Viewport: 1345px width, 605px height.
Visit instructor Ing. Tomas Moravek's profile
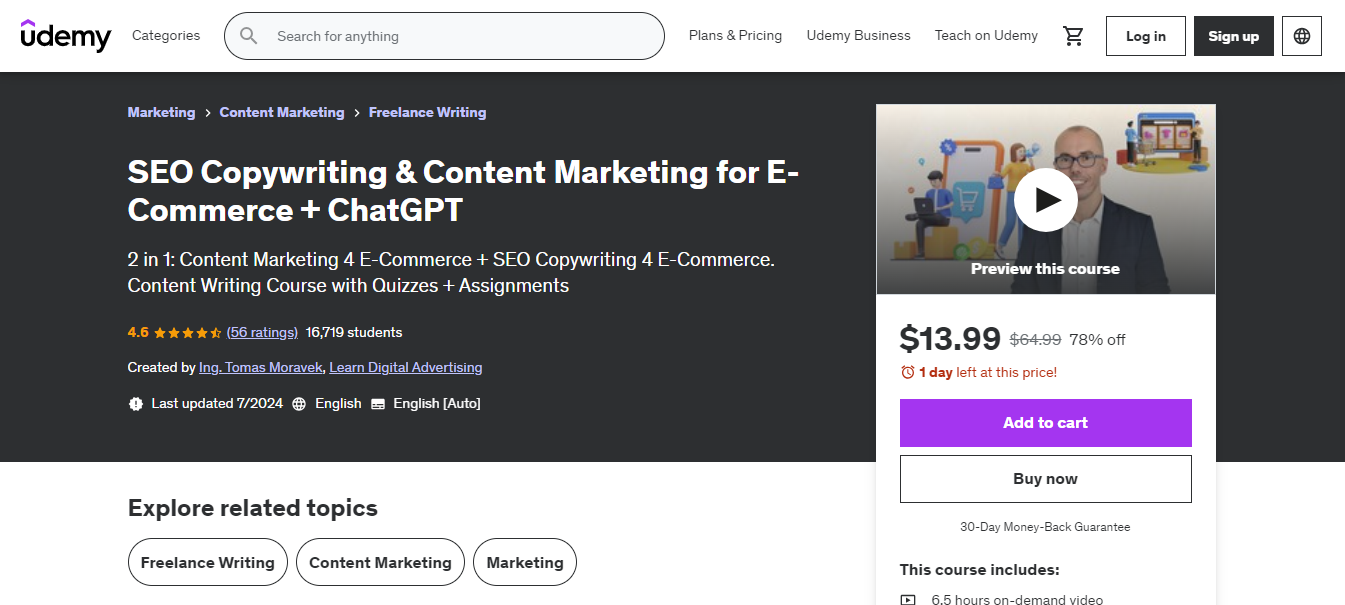click(261, 368)
